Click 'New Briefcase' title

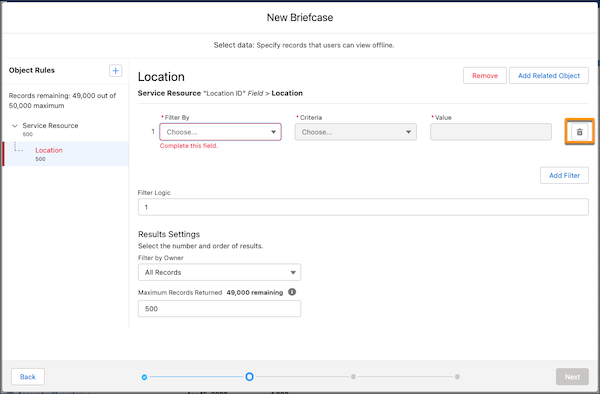[x=300, y=18]
